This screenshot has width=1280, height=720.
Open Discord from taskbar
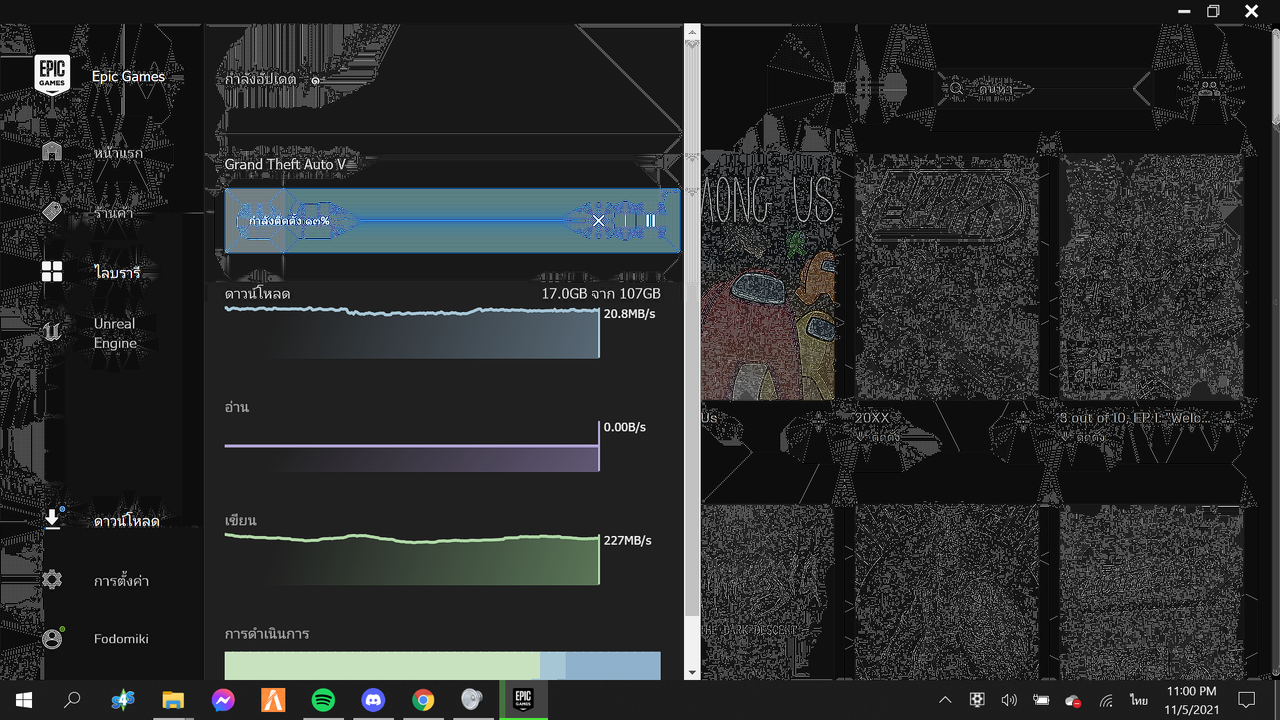373,700
